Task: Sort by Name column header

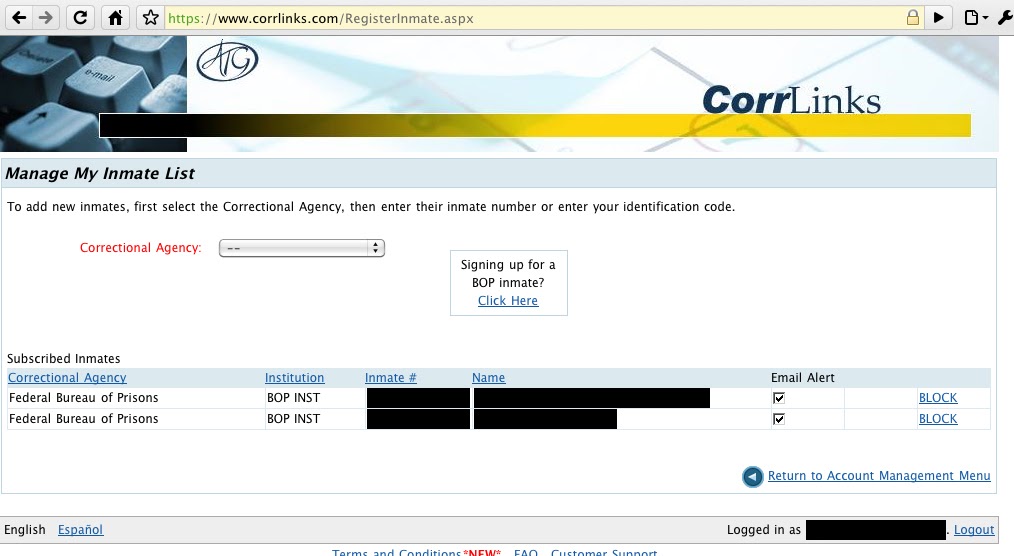Action: click(488, 378)
